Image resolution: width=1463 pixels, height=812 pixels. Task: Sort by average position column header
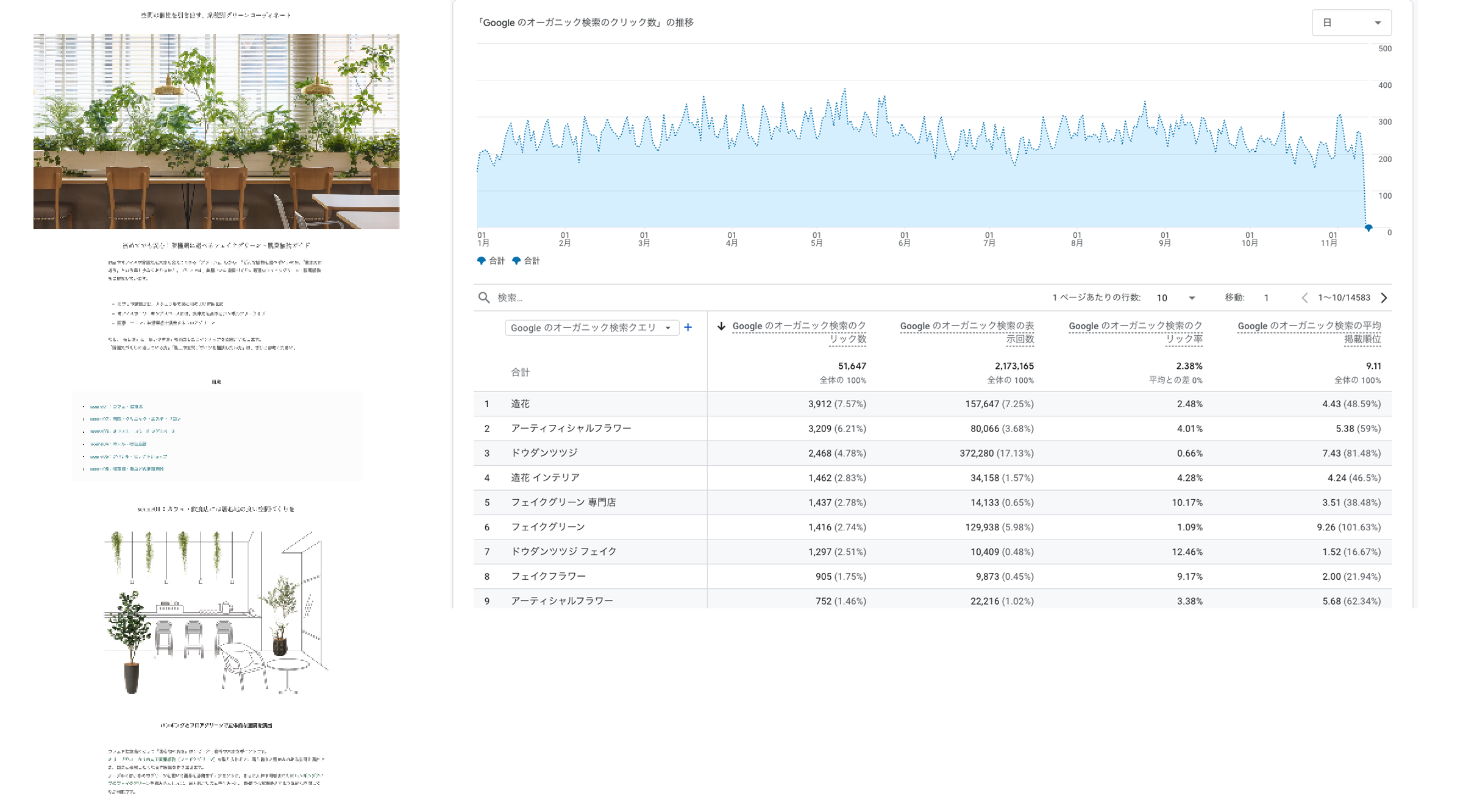1309,332
